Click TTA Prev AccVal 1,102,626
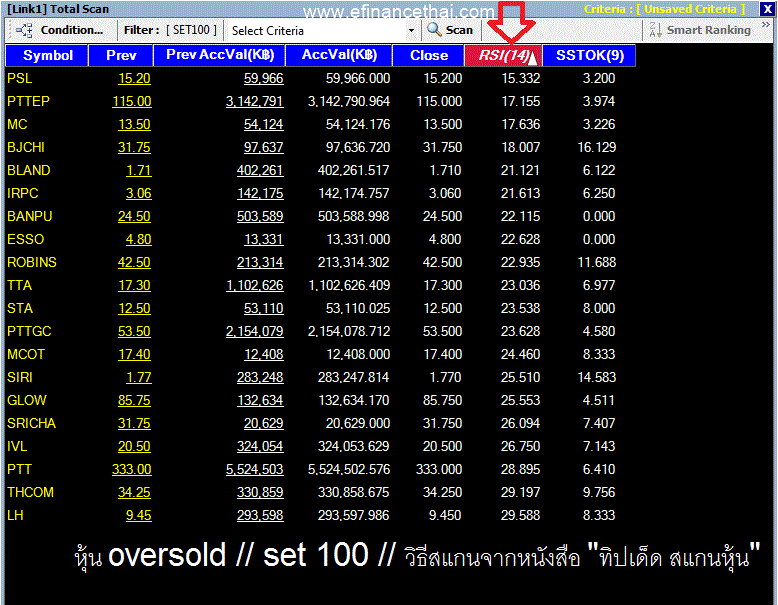Screen dimensions: 778x605 coord(255,285)
